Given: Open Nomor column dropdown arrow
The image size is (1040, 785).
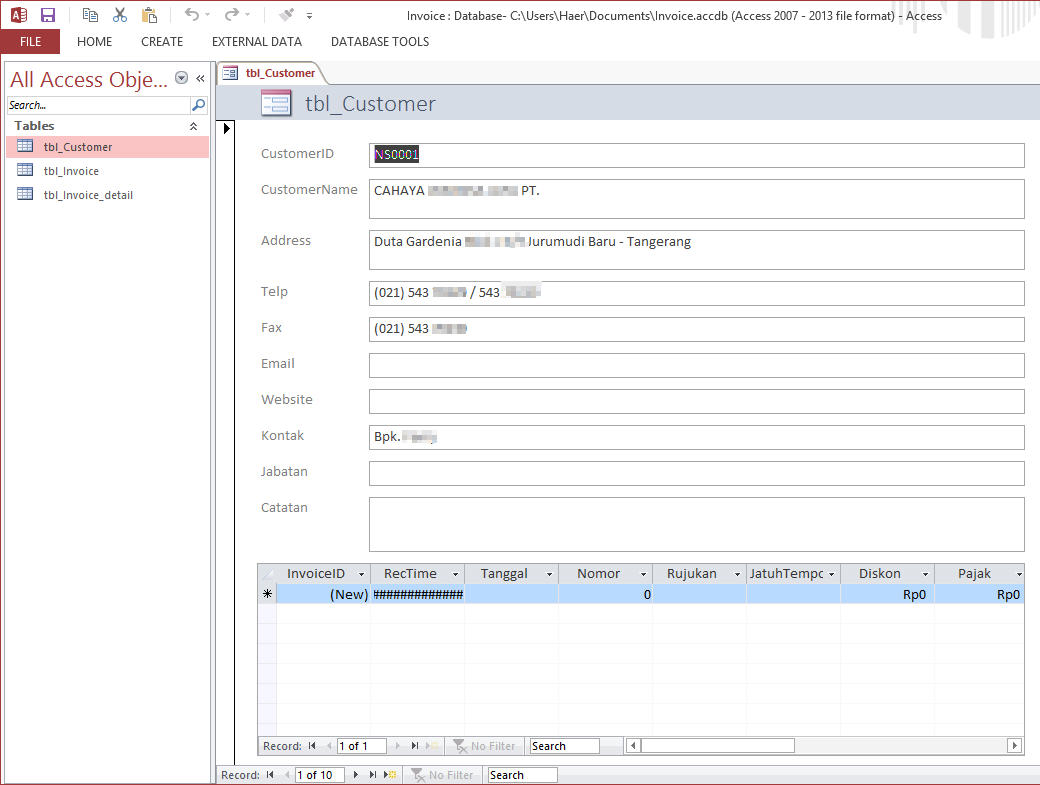Looking at the screenshot, I should coord(643,574).
